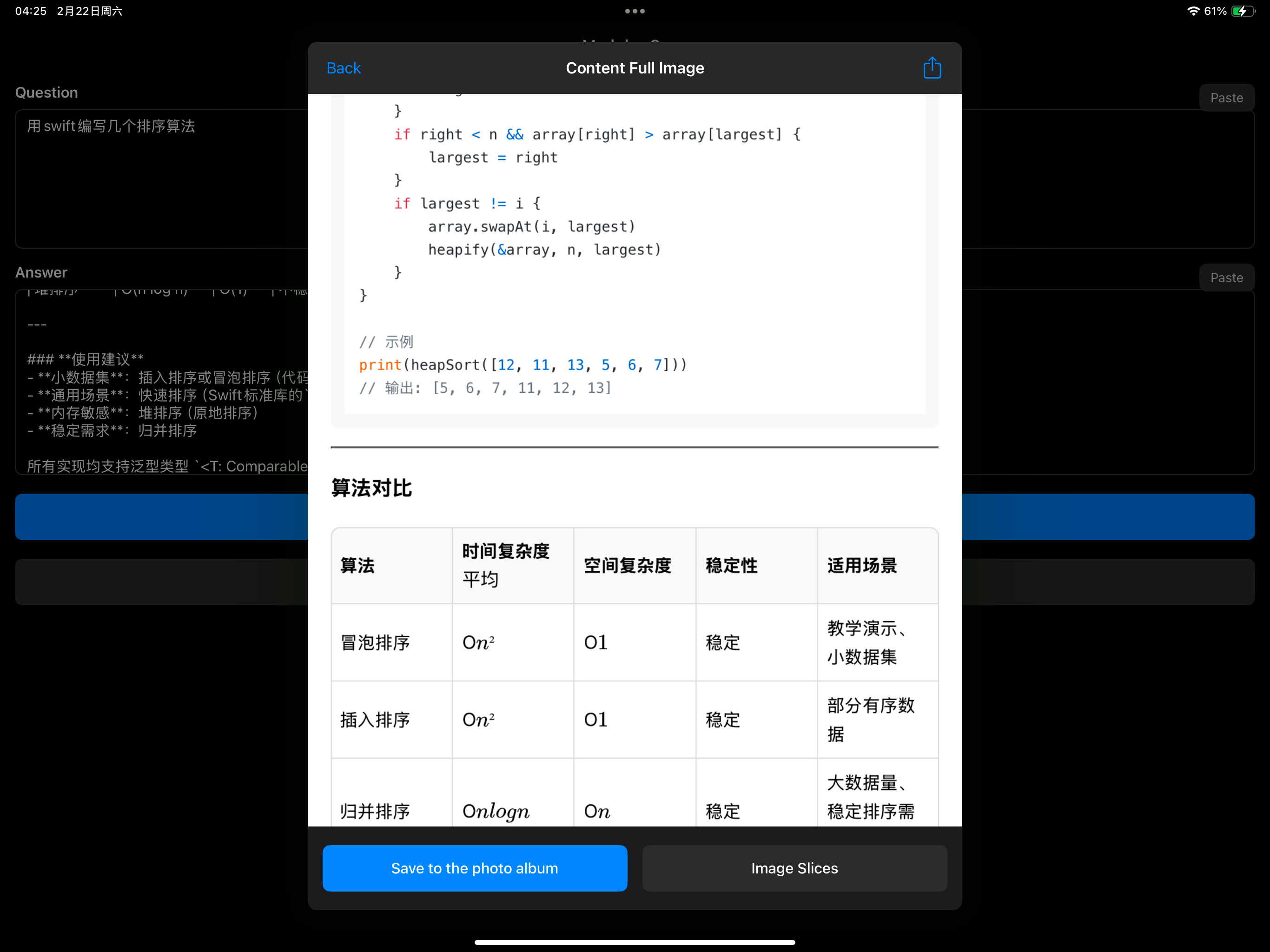
Task: Tap the battery status icon
Action: pos(1244,11)
